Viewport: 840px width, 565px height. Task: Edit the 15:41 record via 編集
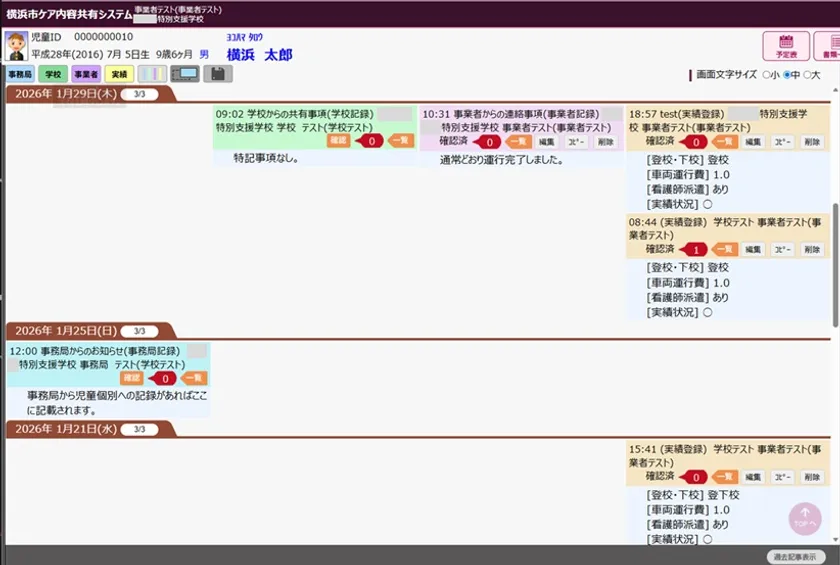tap(753, 477)
